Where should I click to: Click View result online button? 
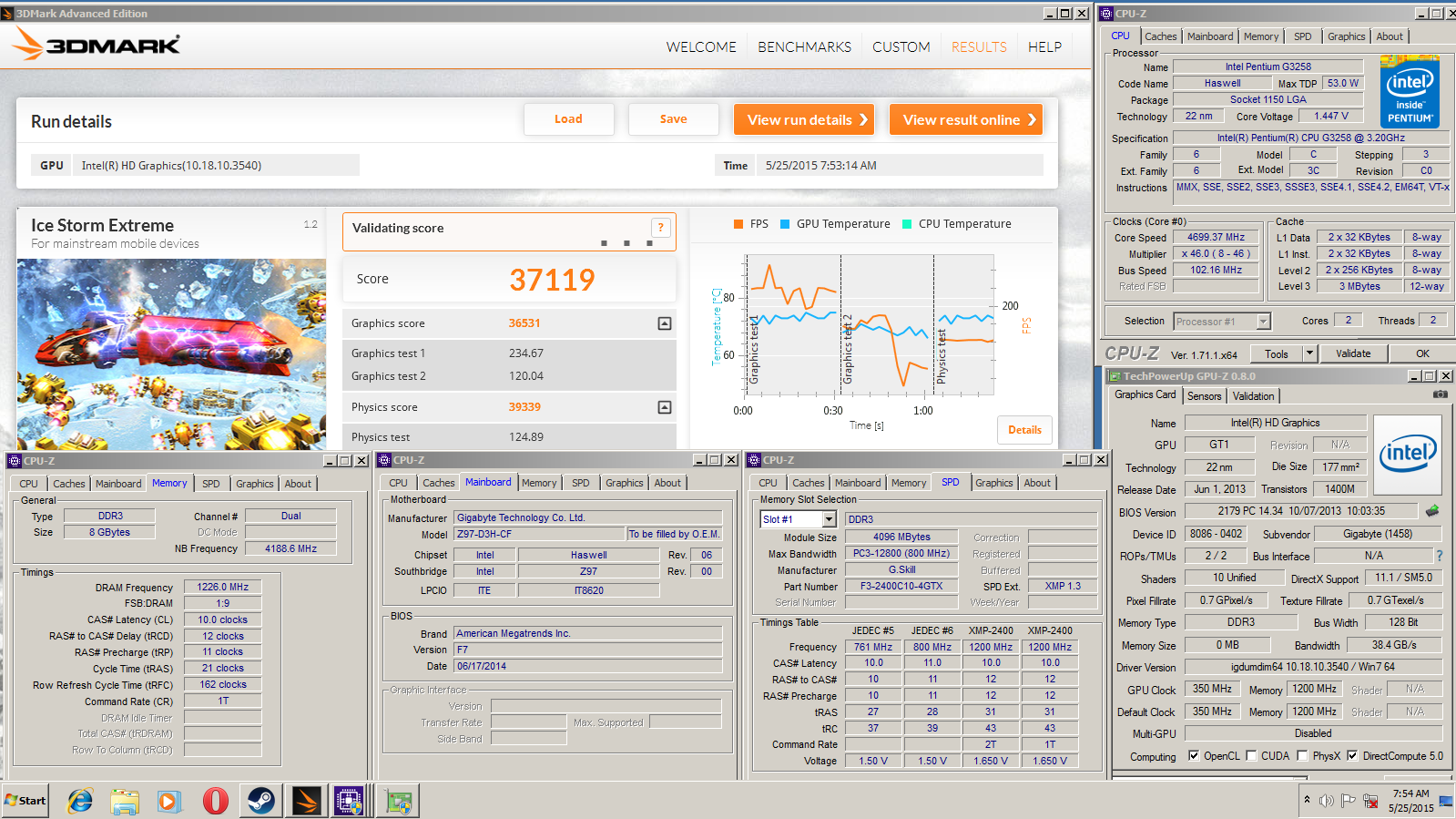966,119
